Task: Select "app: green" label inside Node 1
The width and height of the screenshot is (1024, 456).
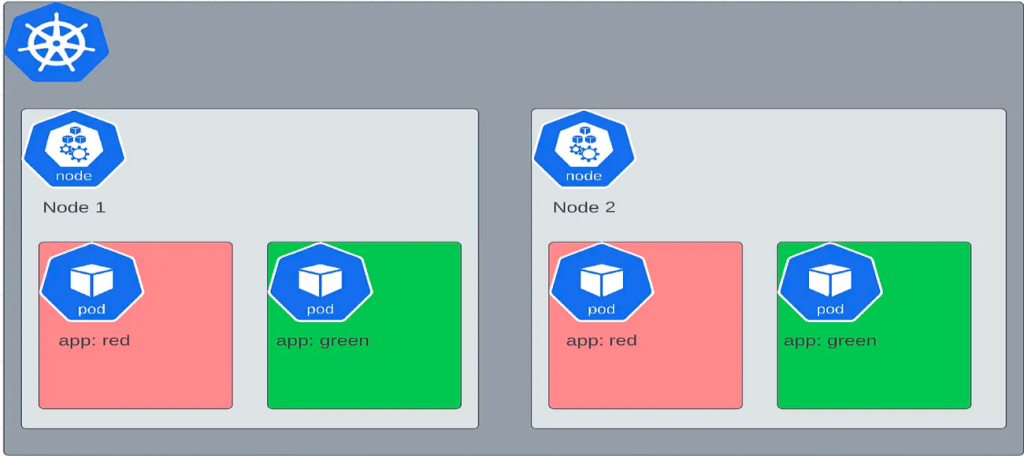Action: (322, 341)
